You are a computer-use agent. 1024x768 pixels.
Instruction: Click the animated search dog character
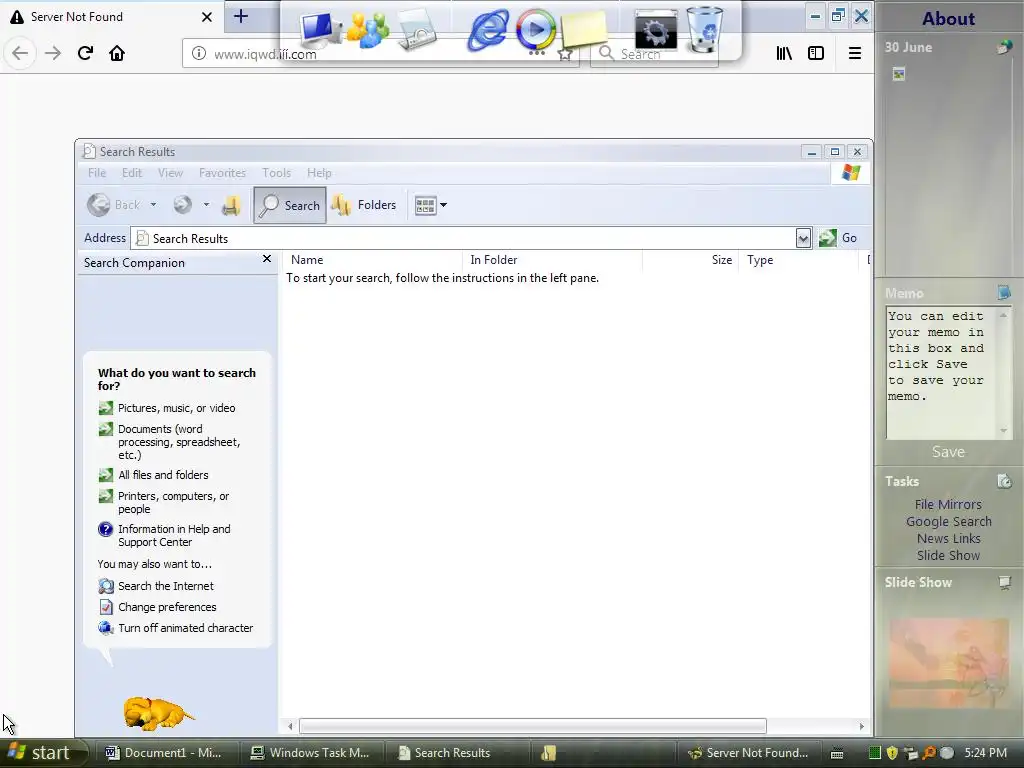tap(157, 712)
